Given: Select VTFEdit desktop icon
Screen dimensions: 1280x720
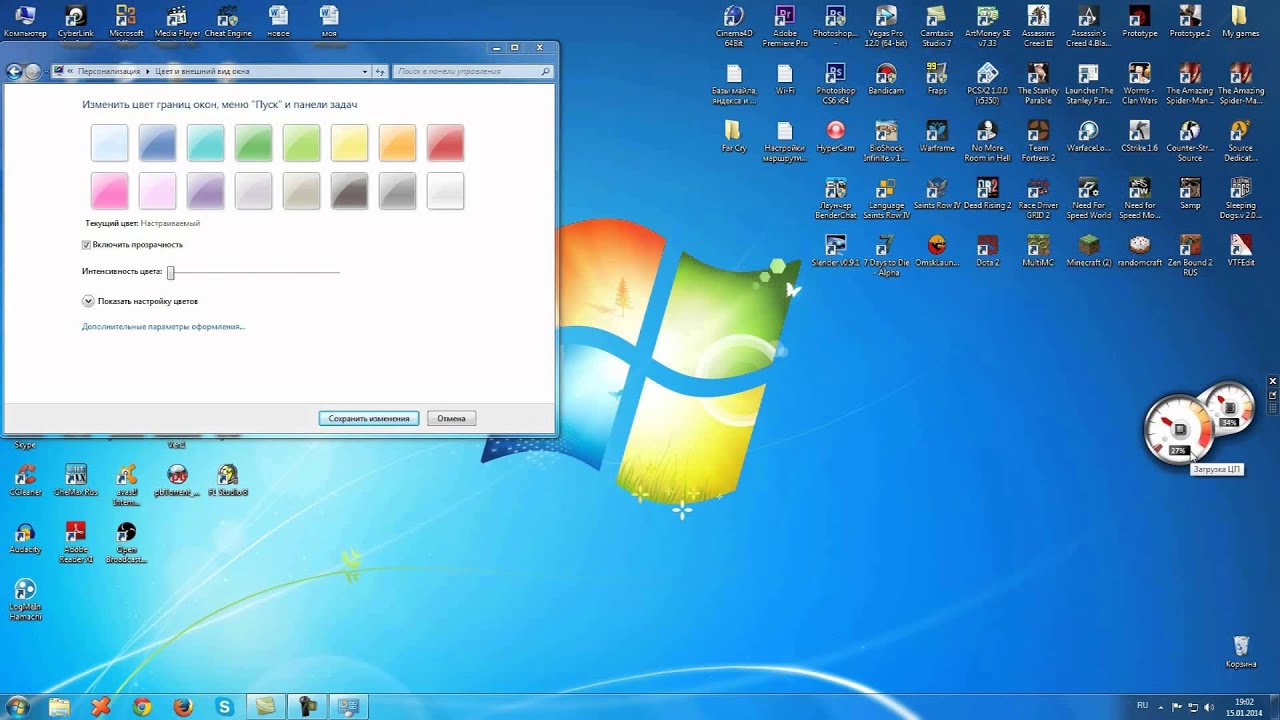Looking at the screenshot, I should (x=1241, y=250).
